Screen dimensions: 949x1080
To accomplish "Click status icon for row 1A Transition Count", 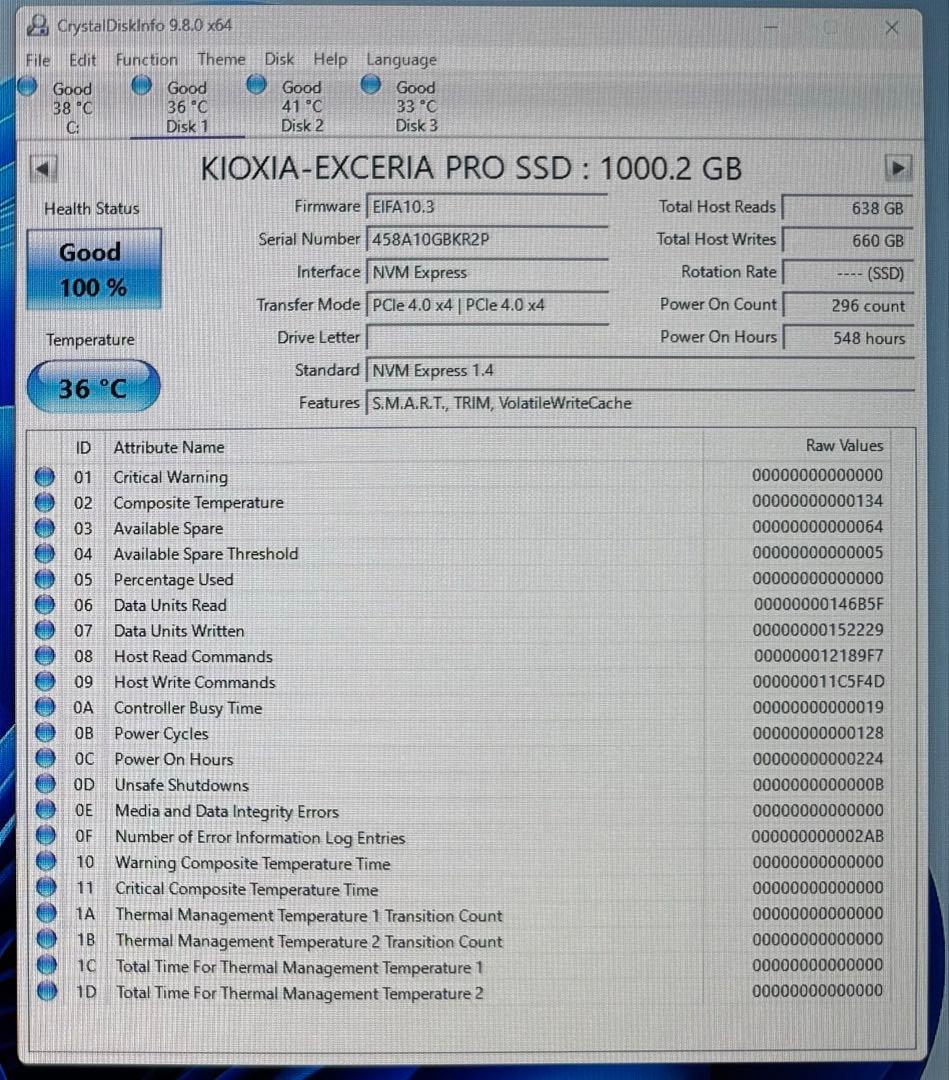I will [x=46, y=913].
